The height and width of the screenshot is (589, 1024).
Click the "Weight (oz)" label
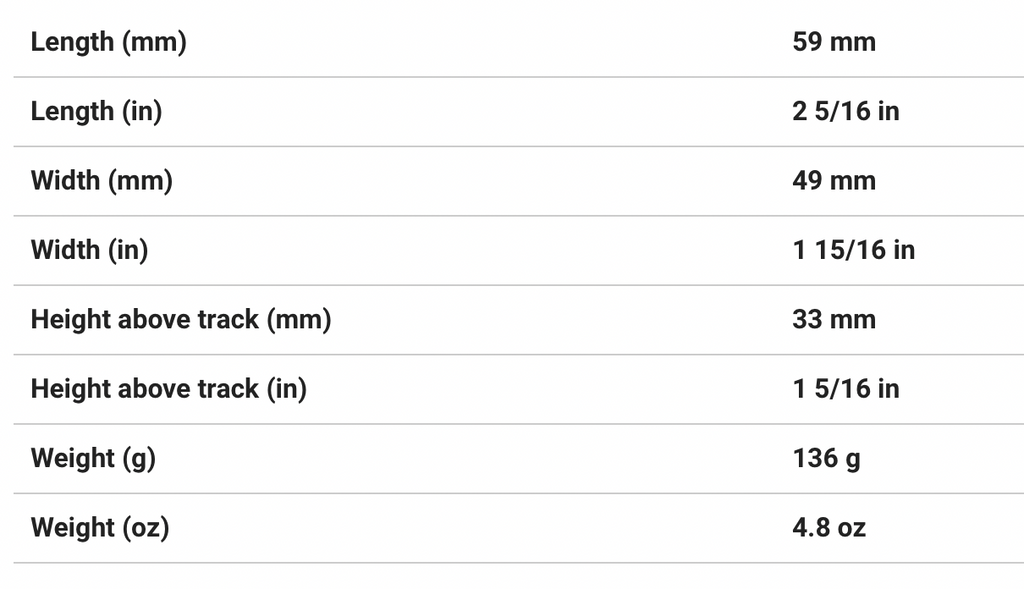100,528
